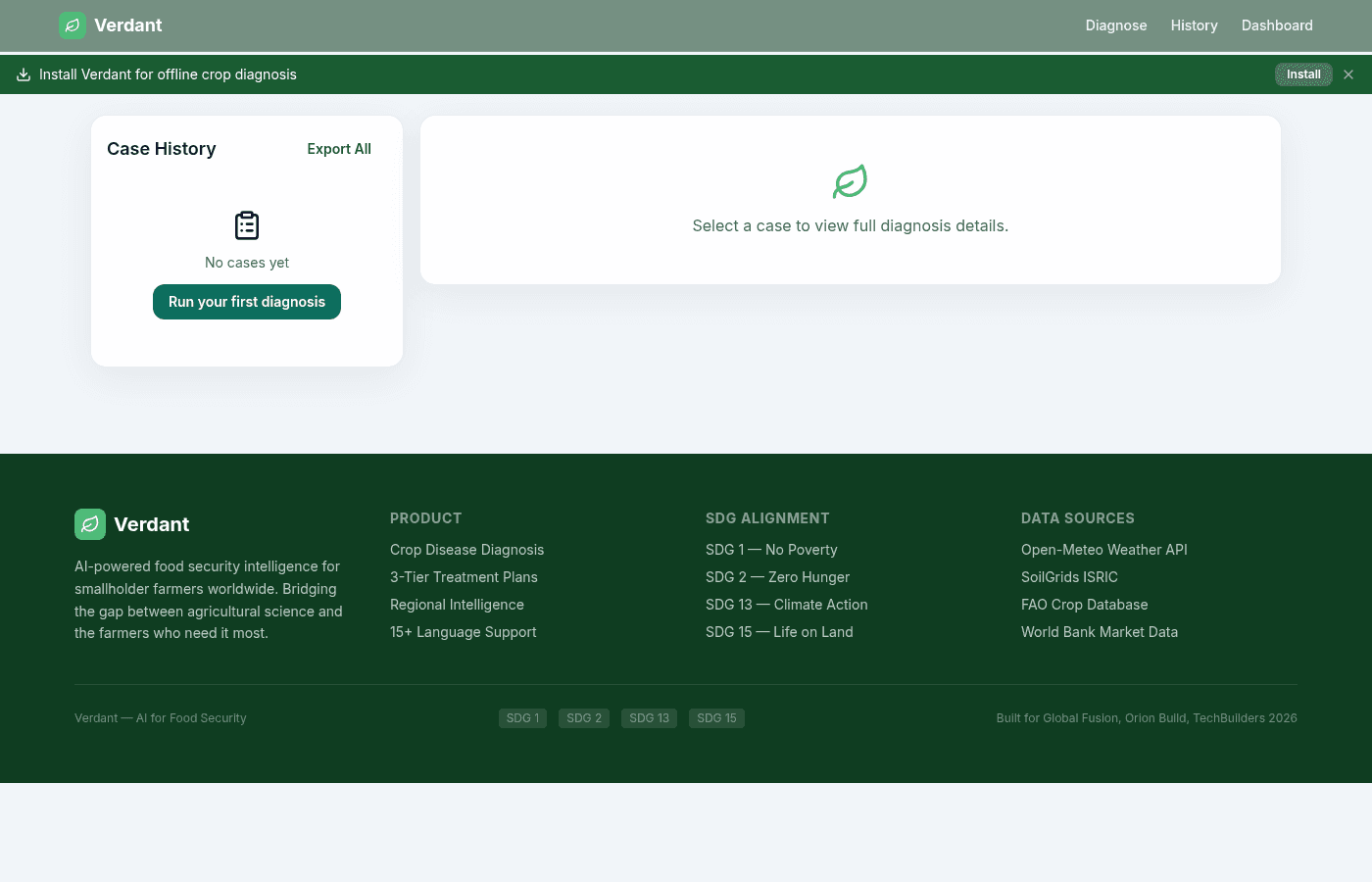1372x882 pixels.
Task: Click Run your first diagnosis button
Action: point(247,302)
